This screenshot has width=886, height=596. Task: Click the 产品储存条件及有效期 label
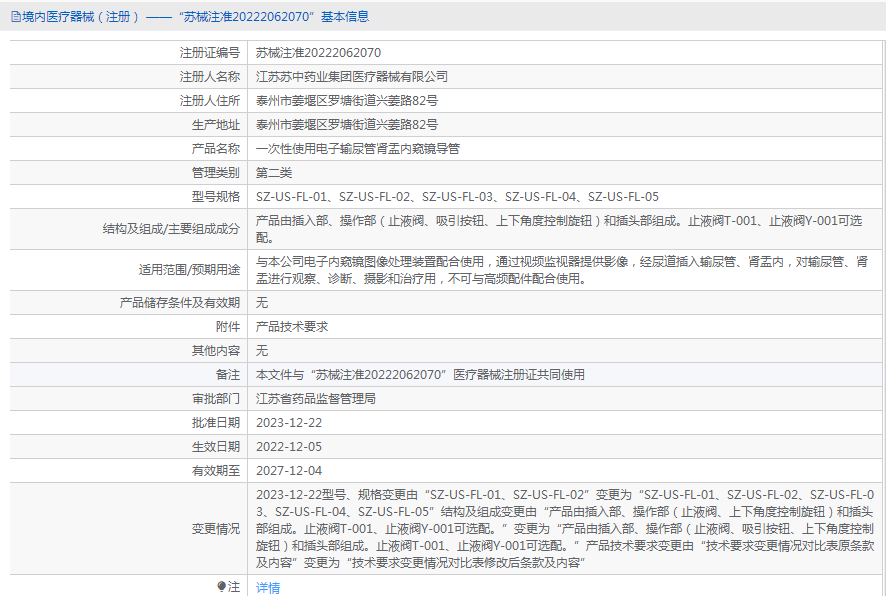coord(180,302)
